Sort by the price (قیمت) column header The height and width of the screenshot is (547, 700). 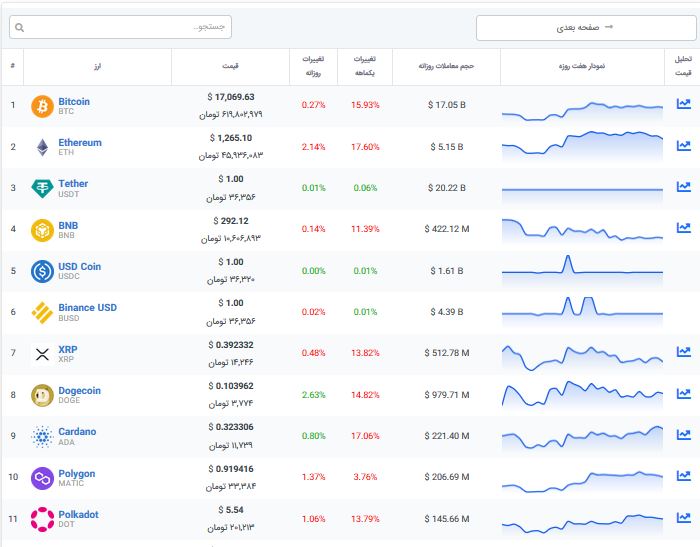pos(230,66)
